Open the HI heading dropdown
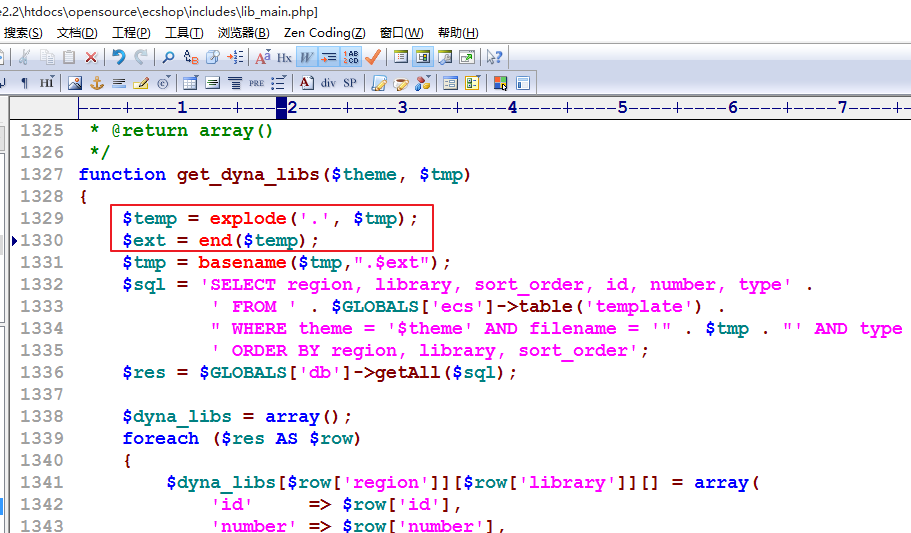This screenshot has width=911, height=533. 47,83
